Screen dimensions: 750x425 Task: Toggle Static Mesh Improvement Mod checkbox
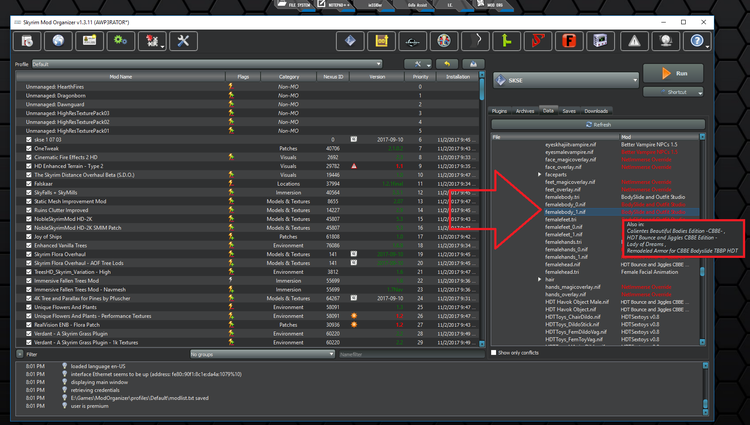pos(29,201)
